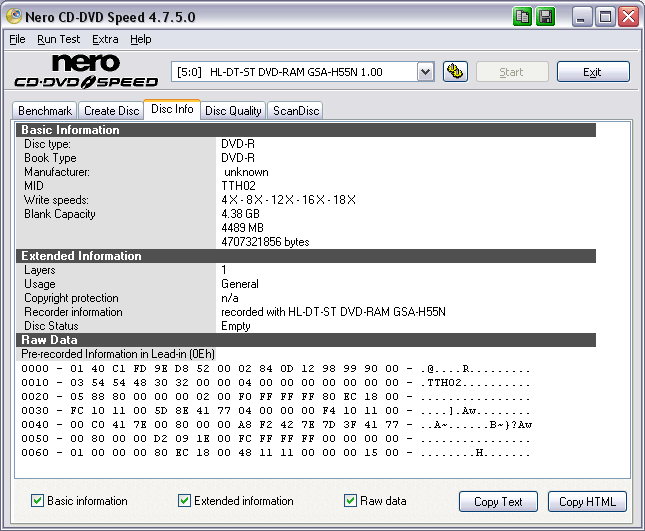Viewport: 645px width, 531px height.
Task: Click the Copy Text button
Action: (498, 502)
